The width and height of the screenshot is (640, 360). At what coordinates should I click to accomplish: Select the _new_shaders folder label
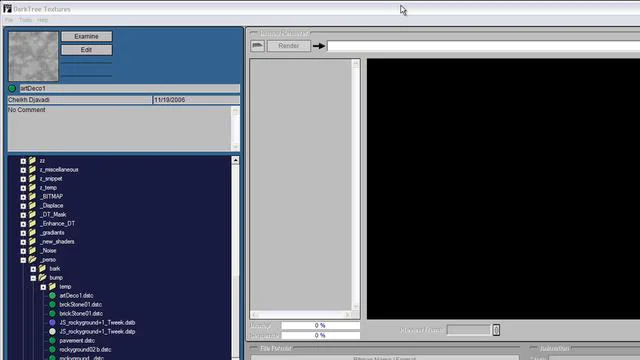[57, 242]
